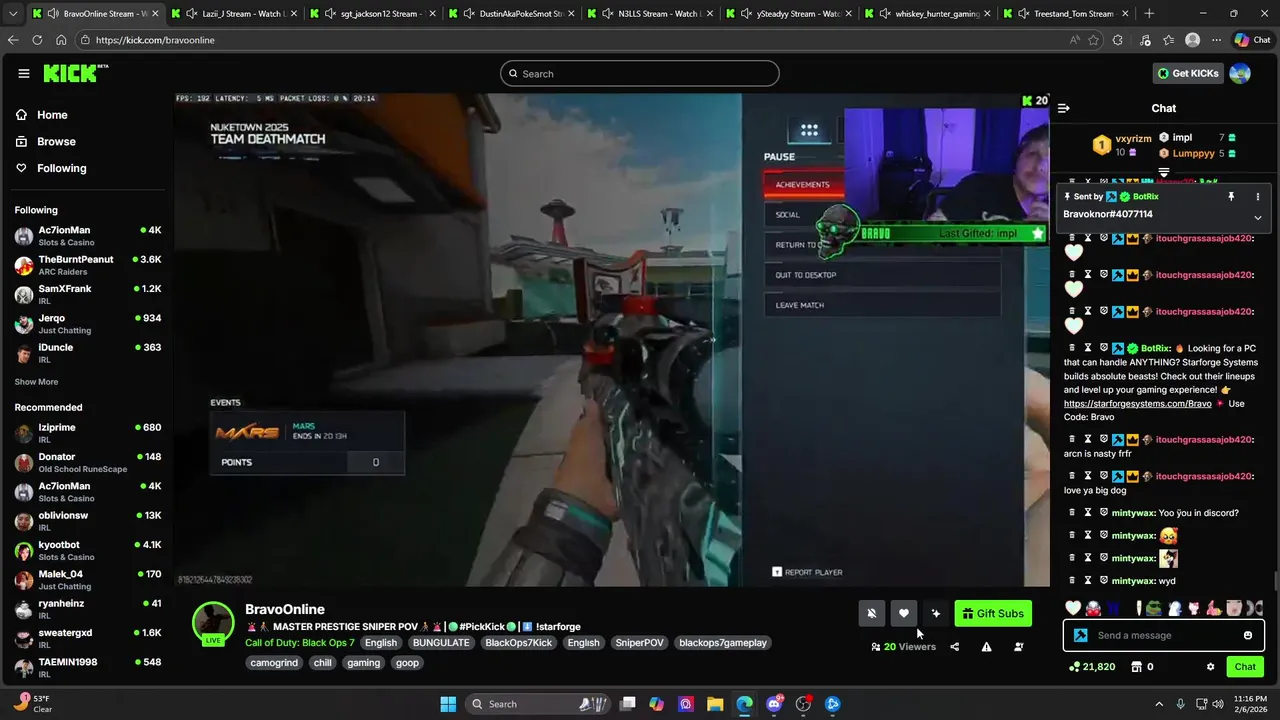Viewport: 1280px width, 720px height.
Task: Click the camogrind tag
Action: point(274,663)
